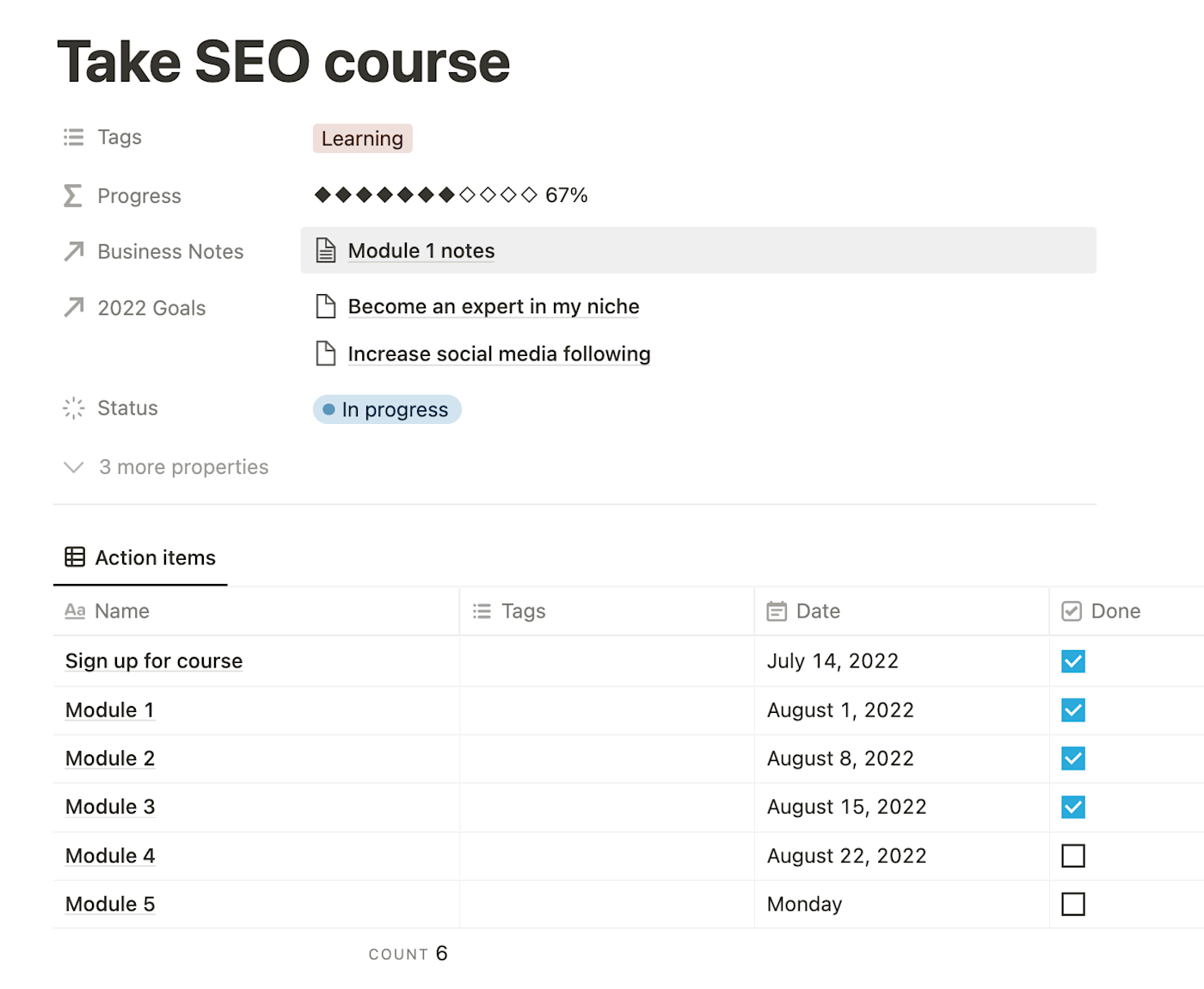The height and width of the screenshot is (989, 1204).
Task: Click the Done column checkbox icon
Action: click(1072, 611)
